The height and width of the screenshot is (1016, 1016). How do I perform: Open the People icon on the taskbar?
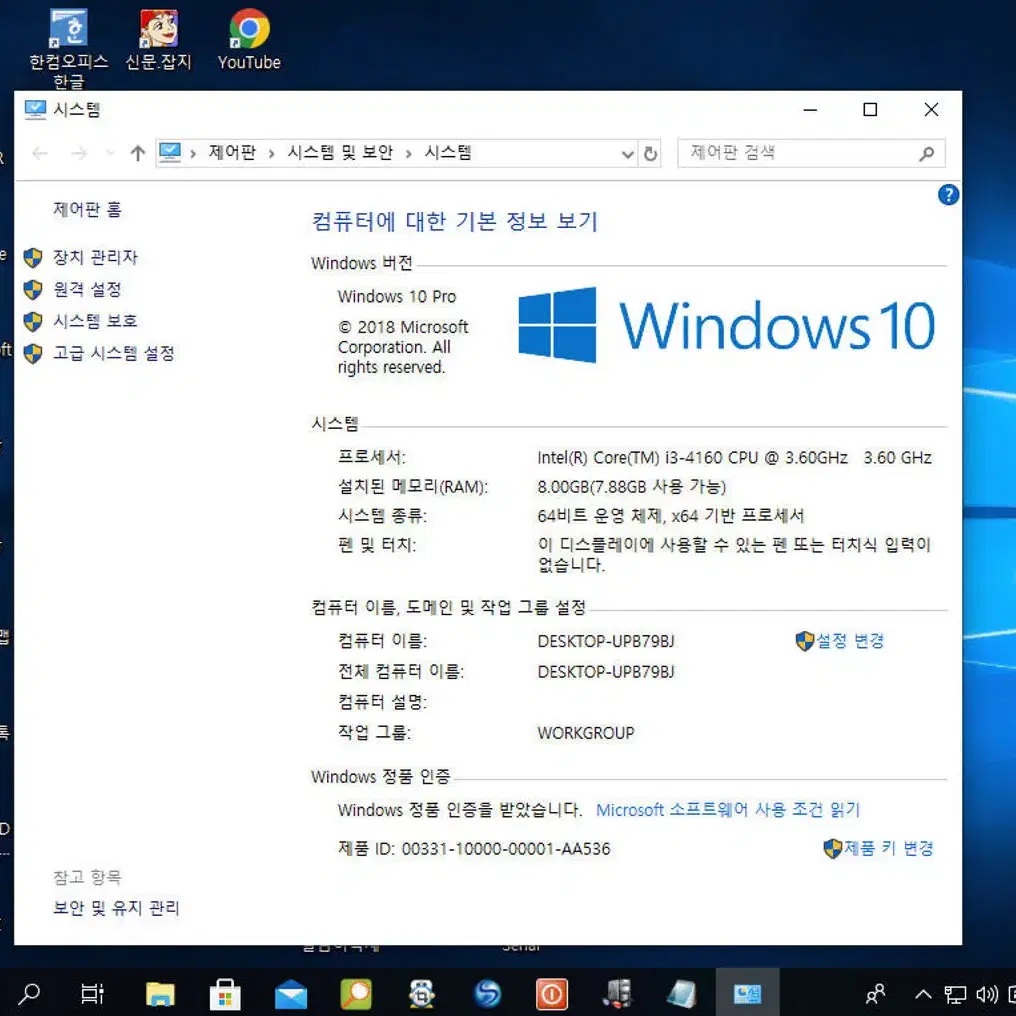875,993
